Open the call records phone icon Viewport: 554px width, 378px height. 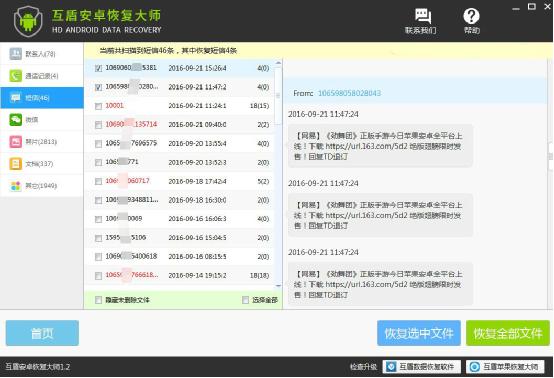[16, 76]
